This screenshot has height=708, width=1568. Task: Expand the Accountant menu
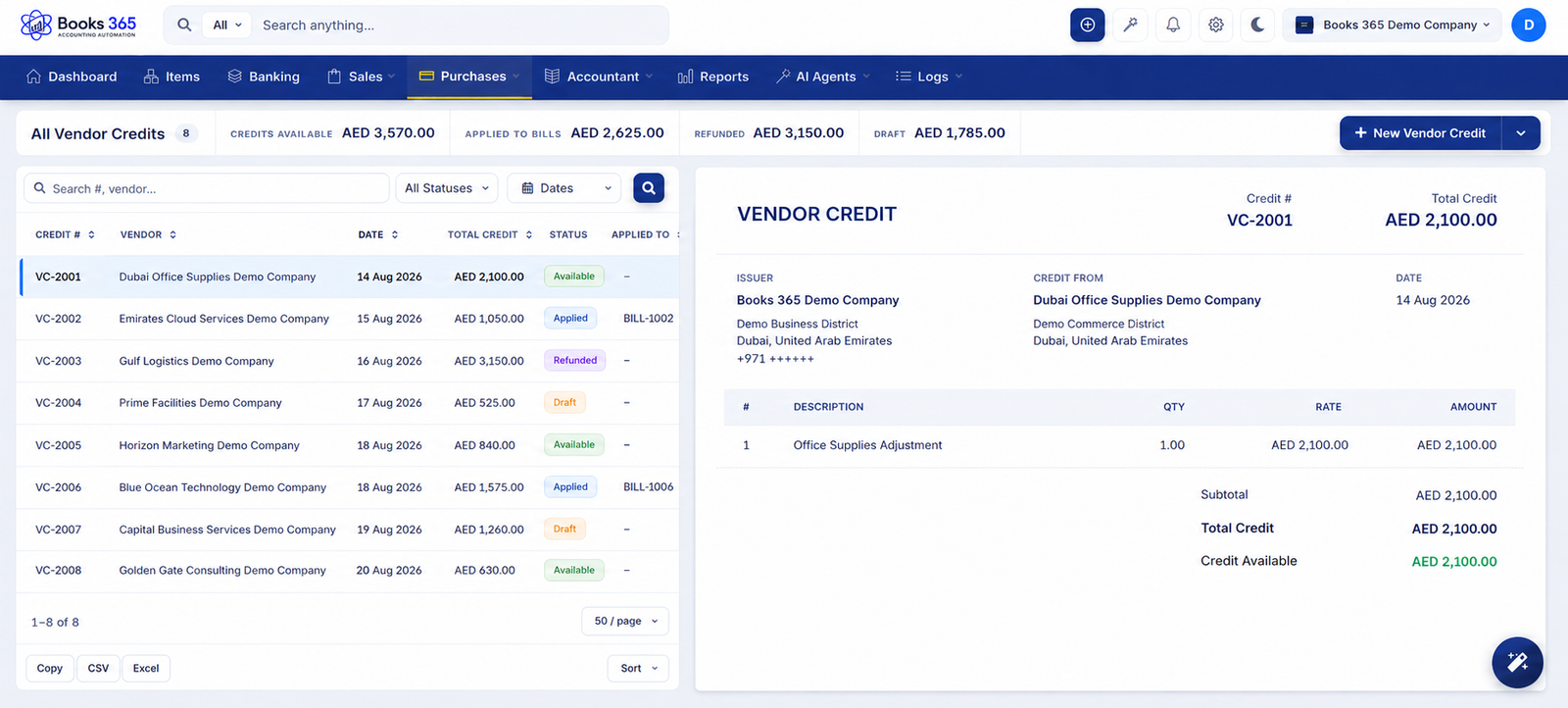point(599,76)
